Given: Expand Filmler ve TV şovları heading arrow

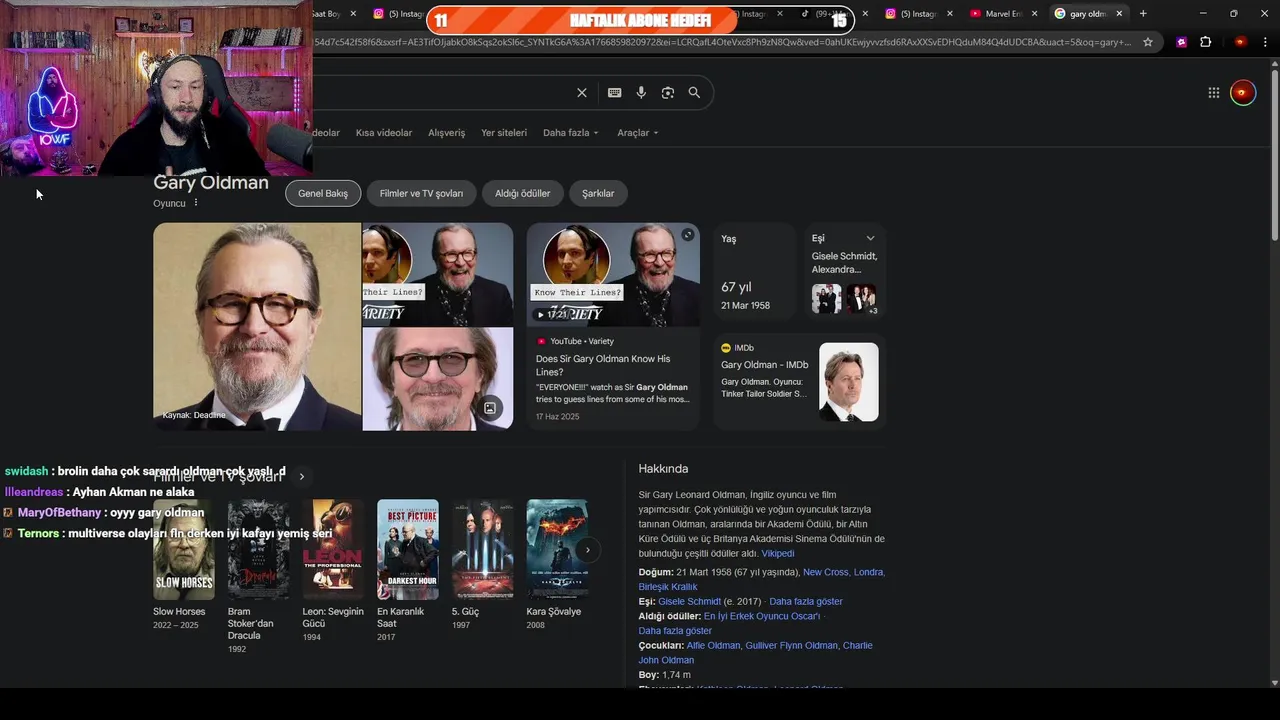Looking at the screenshot, I should [x=301, y=476].
